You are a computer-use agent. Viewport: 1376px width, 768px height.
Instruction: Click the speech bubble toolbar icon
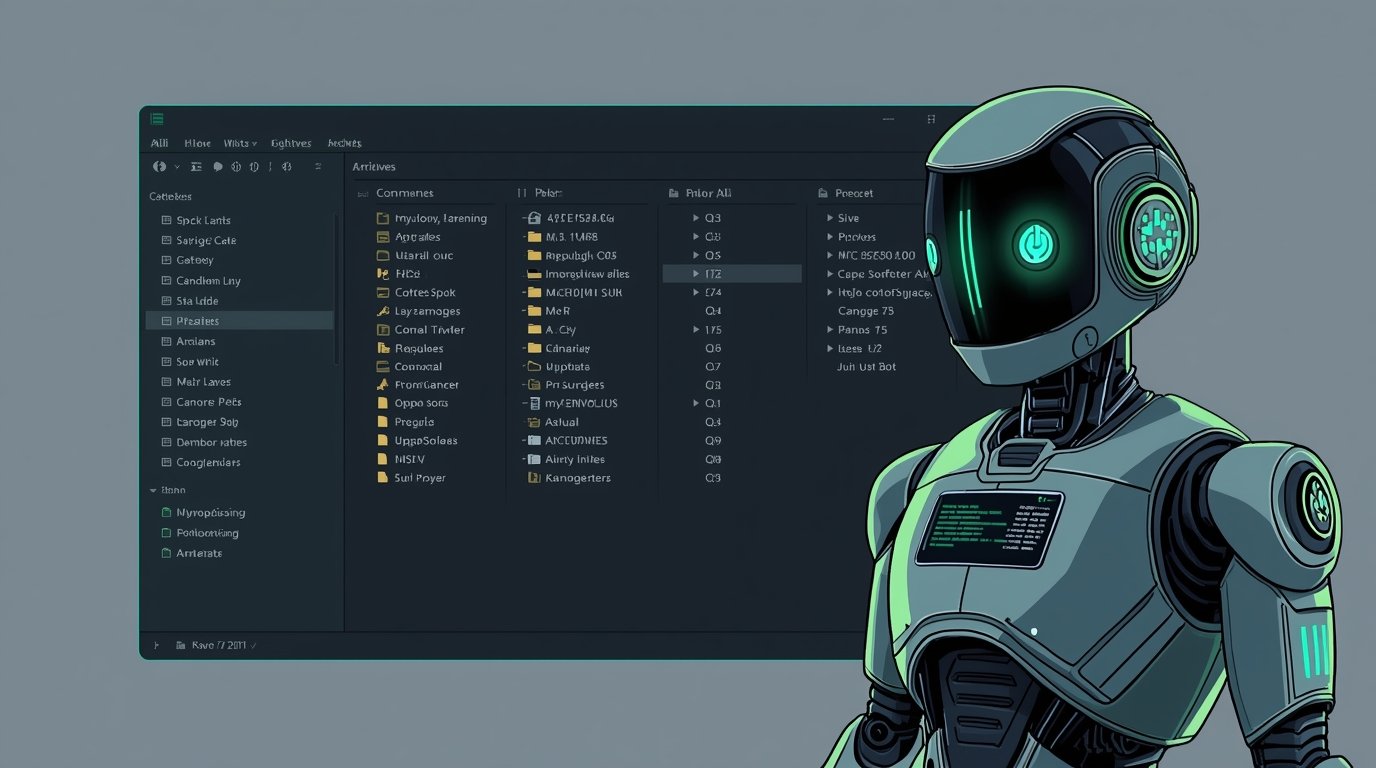tap(218, 167)
